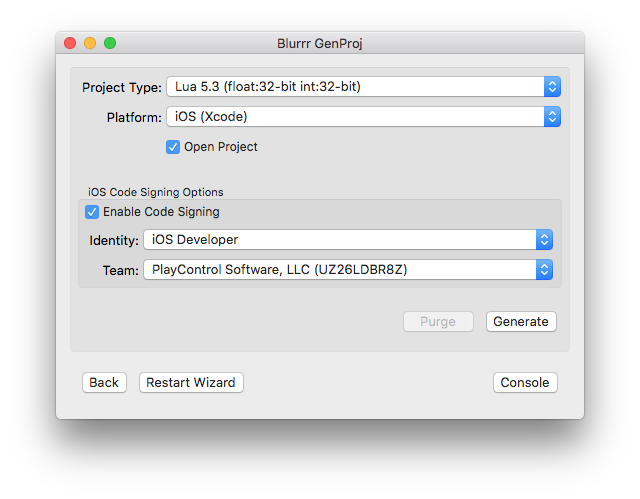Screen dimensions: 640x499
Task: Click the "Project Type:" label
Action: [x=121, y=87]
